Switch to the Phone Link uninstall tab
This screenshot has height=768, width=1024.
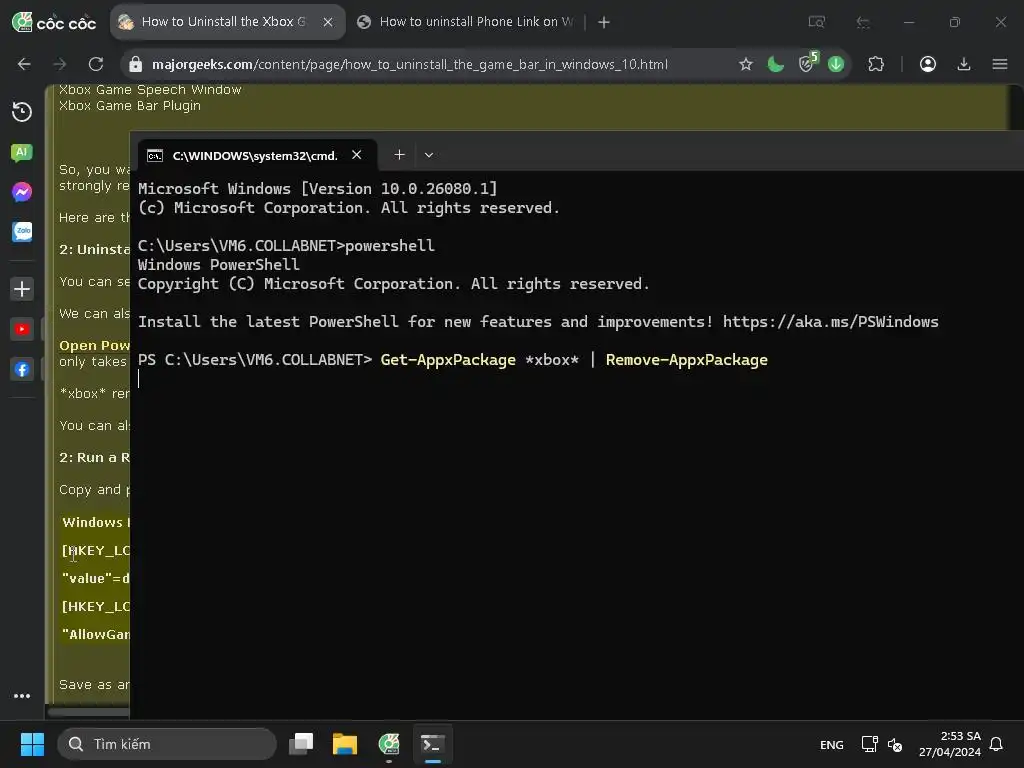point(465,22)
